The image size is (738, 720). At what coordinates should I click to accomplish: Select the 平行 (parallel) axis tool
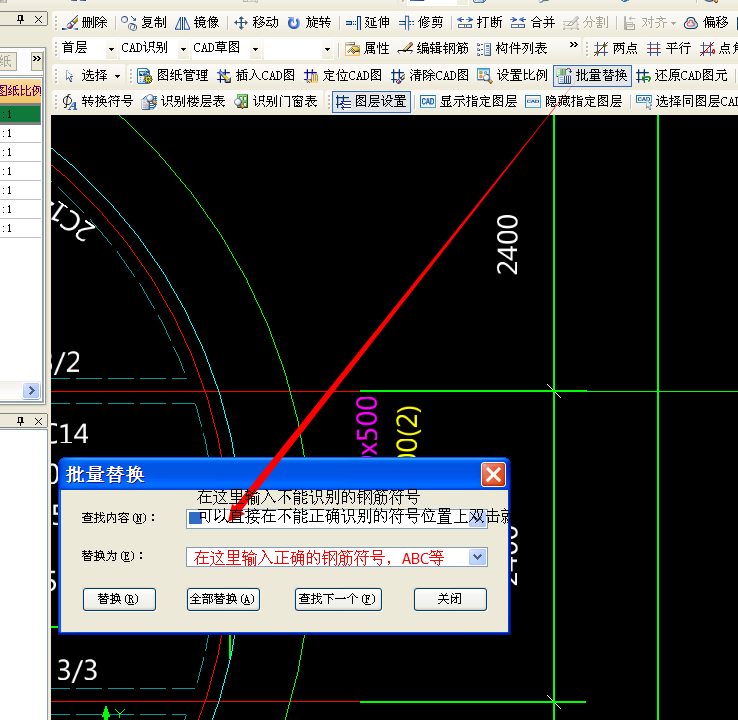click(669, 48)
